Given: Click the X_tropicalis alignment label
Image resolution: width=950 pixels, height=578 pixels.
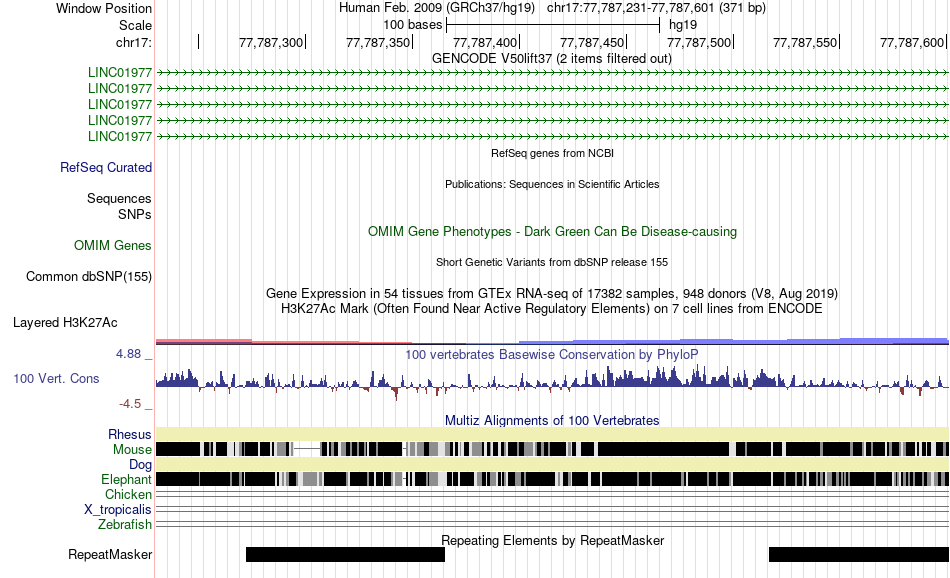Looking at the screenshot, I should (x=118, y=510).
